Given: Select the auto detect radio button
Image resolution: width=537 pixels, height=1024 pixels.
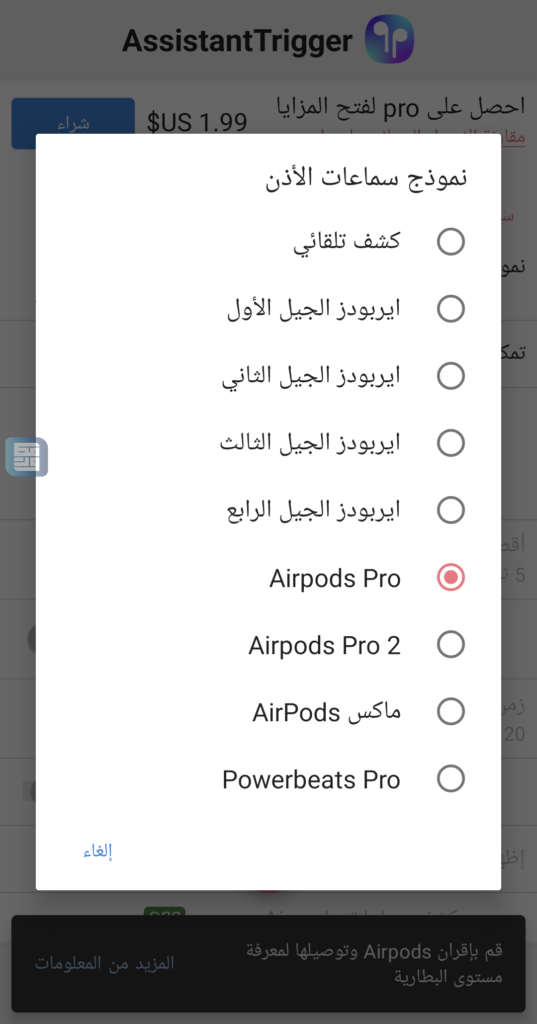Looking at the screenshot, I should (451, 242).
